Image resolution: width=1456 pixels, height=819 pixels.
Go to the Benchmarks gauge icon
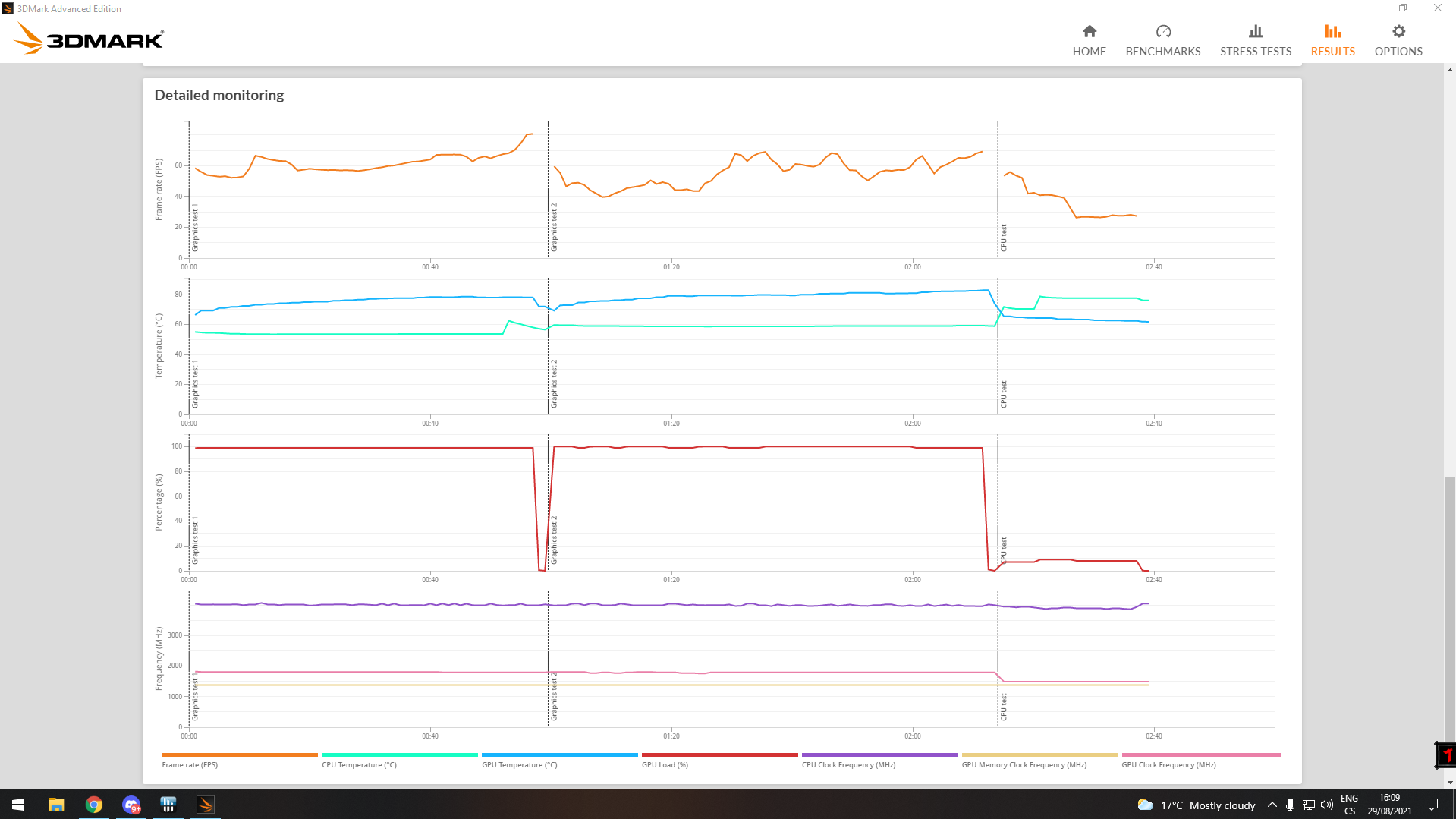1162,32
